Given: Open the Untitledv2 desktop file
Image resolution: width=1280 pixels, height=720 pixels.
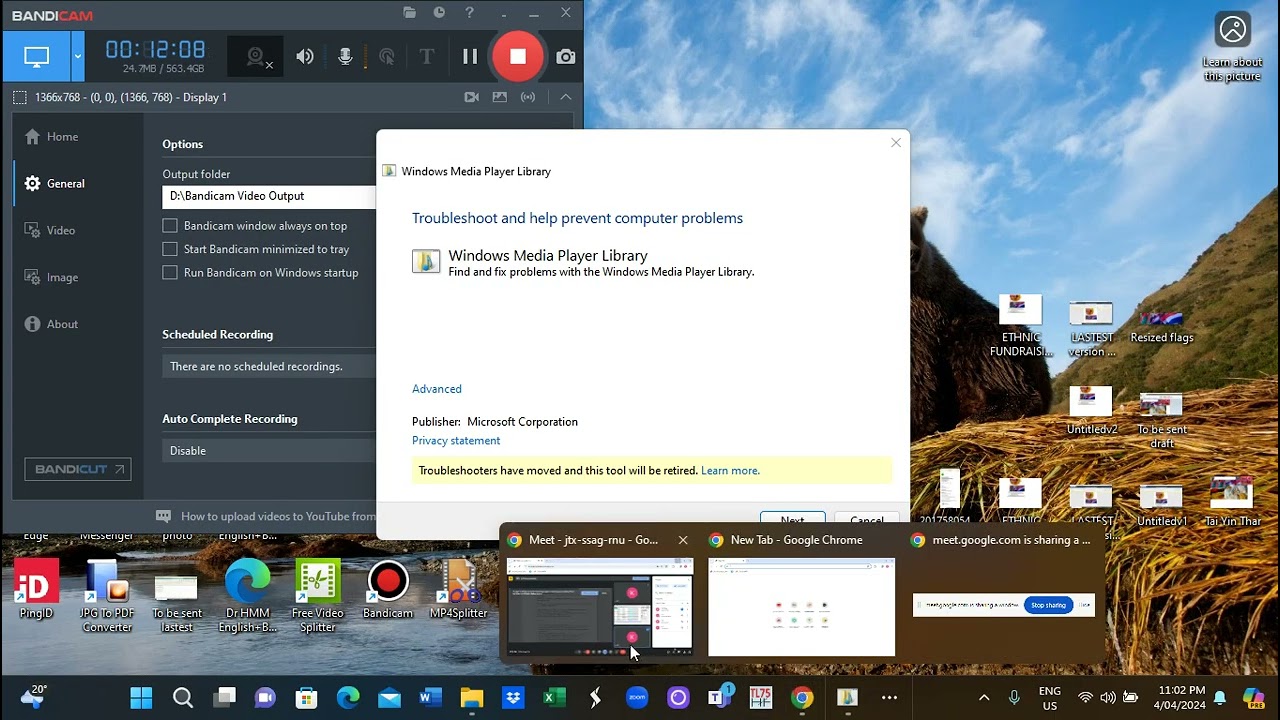Looking at the screenshot, I should pyautogui.click(x=1091, y=411).
